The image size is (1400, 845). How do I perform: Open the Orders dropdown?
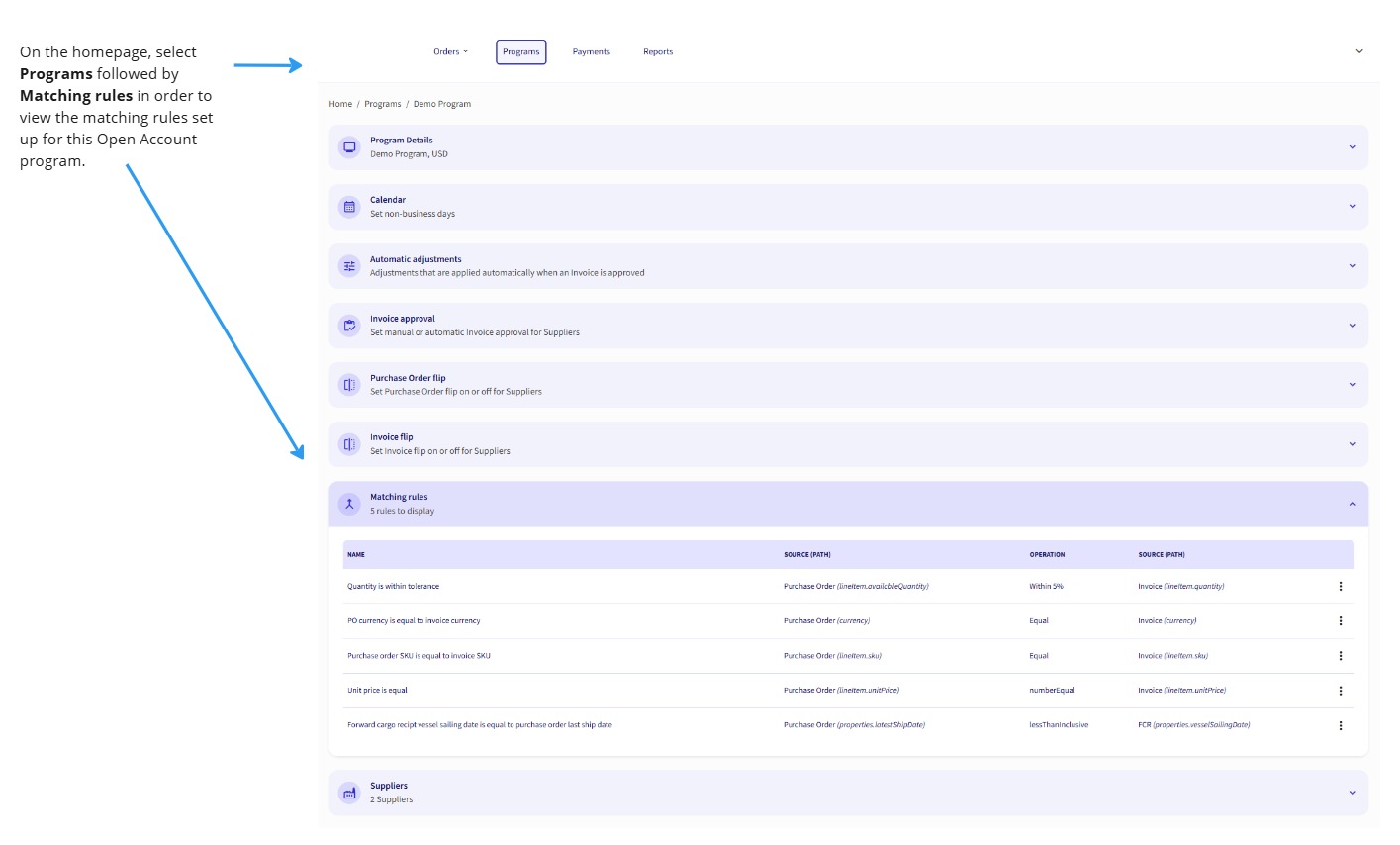coord(450,51)
